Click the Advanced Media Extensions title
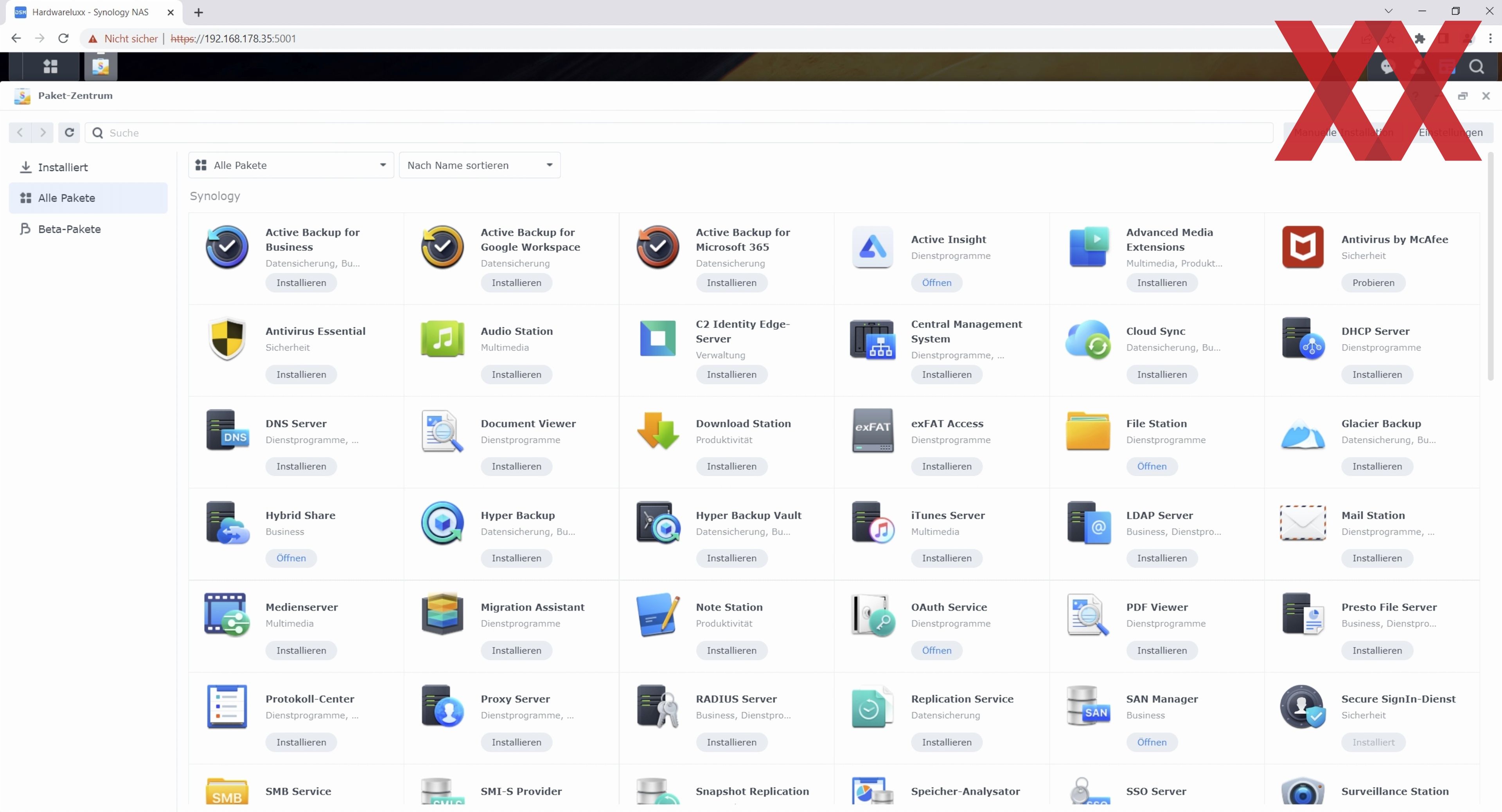The image size is (1502, 812). click(1170, 240)
